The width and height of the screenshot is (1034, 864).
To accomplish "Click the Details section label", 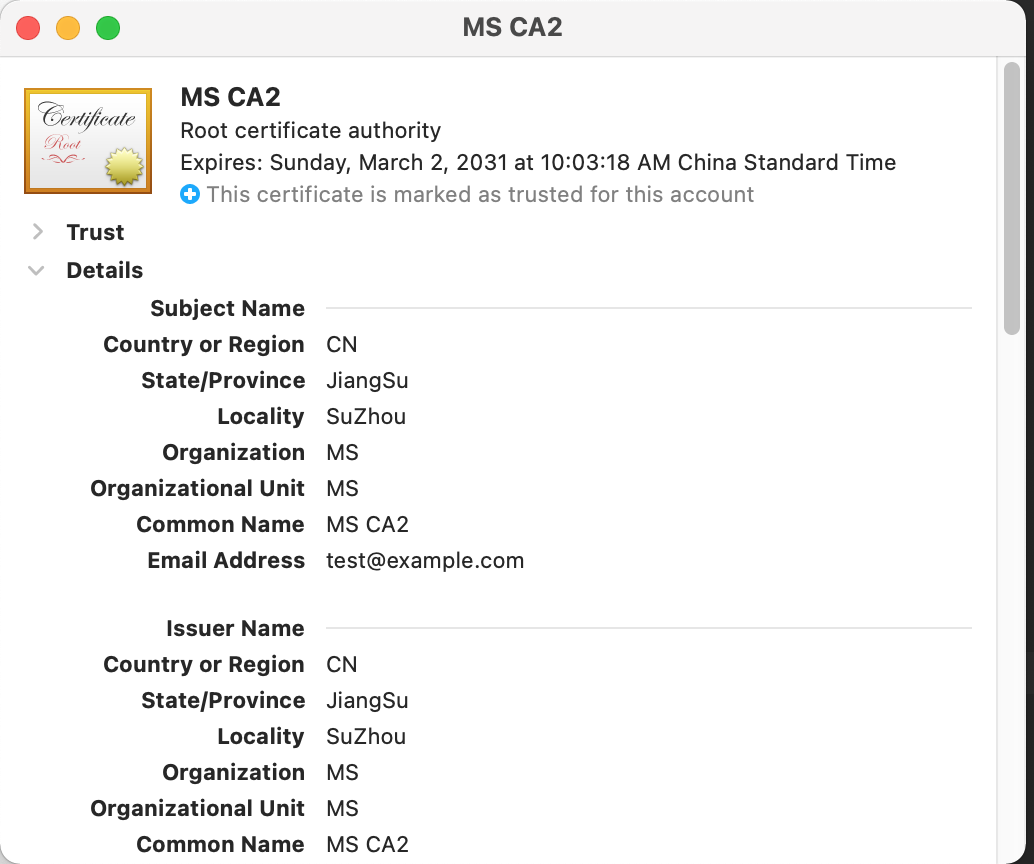I will [x=104, y=270].
